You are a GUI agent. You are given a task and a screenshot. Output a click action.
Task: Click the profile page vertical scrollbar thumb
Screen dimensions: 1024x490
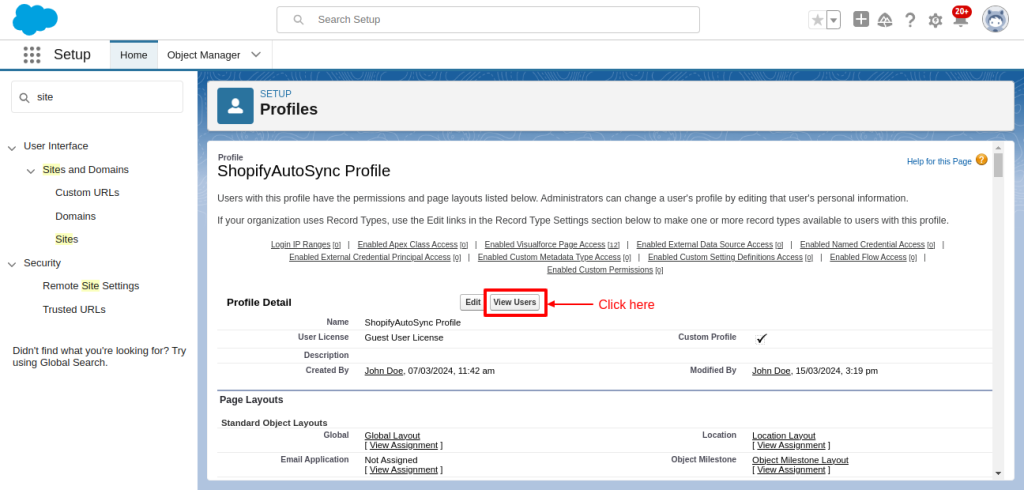pyautogui.click(x=998, y=165)
